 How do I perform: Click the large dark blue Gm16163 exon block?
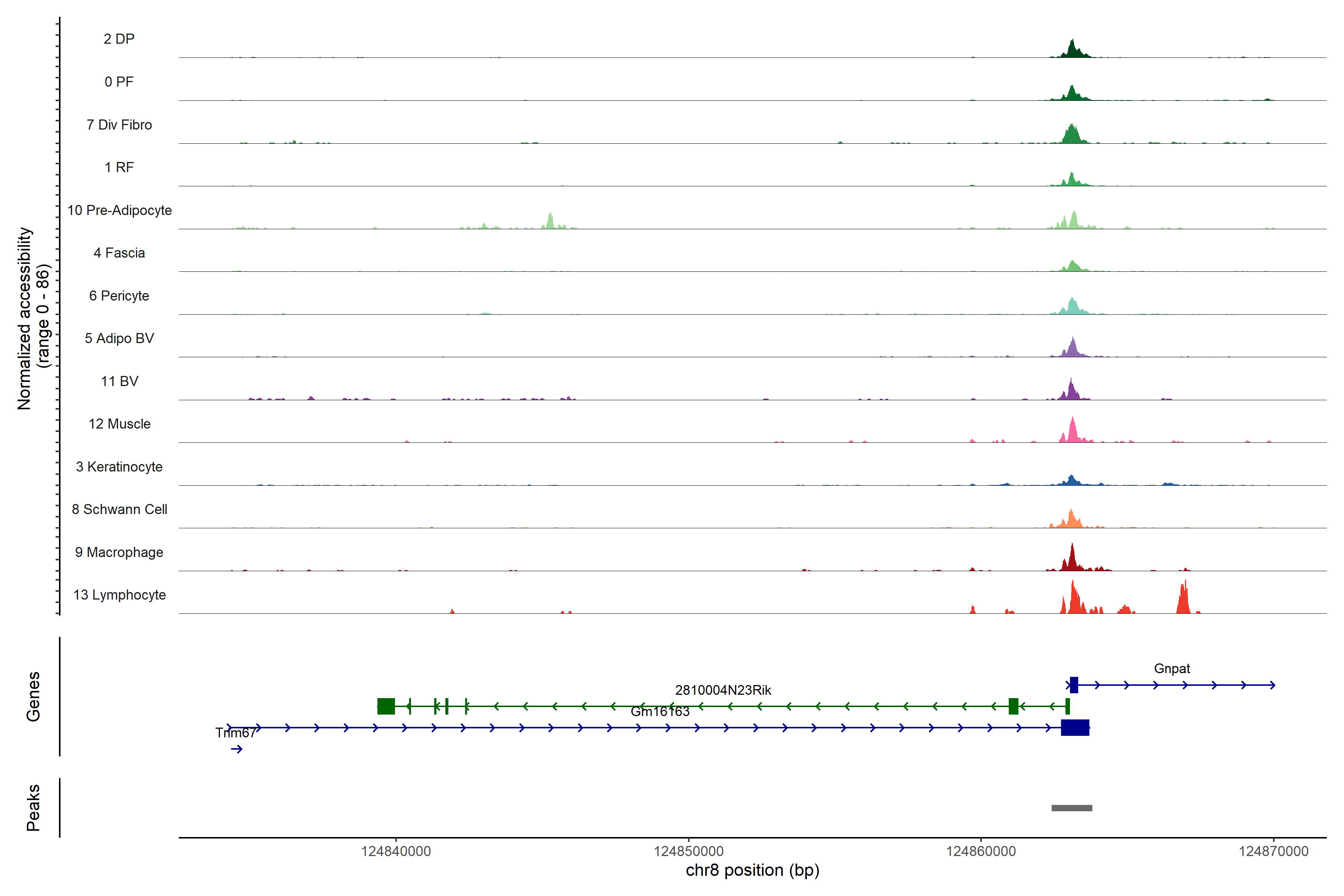tap(1075, 727)
